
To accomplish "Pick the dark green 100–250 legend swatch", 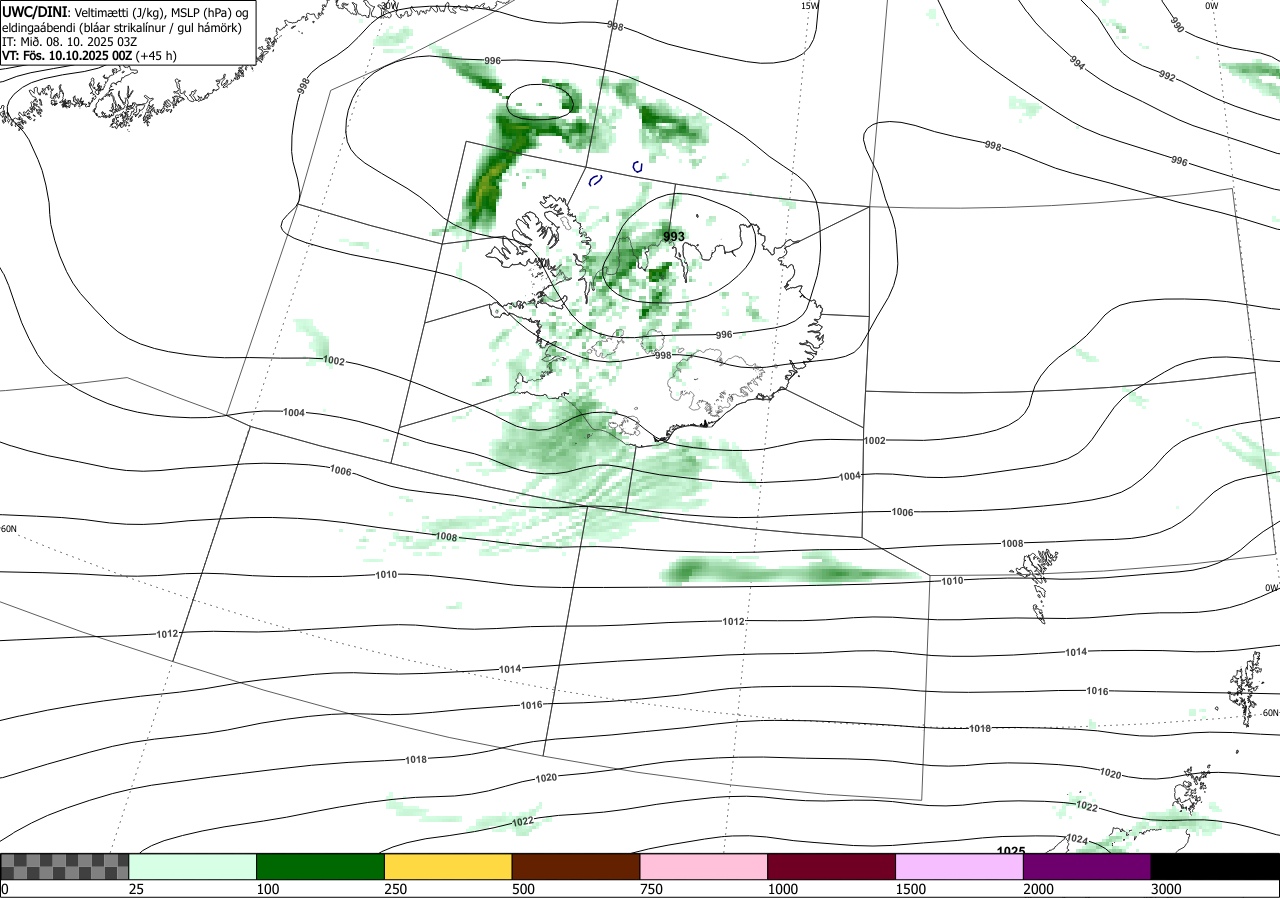I will point(321,866).
